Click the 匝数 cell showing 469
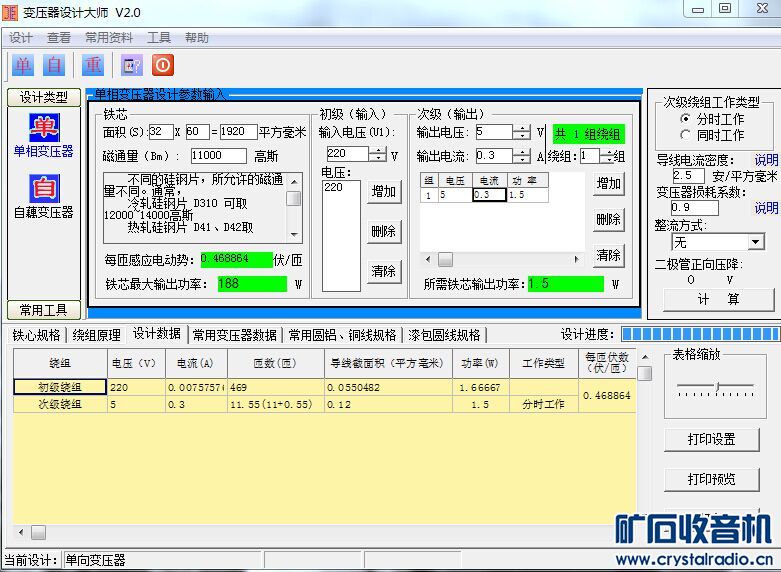This screenshot has height=572, width=781. coord(276,387)
